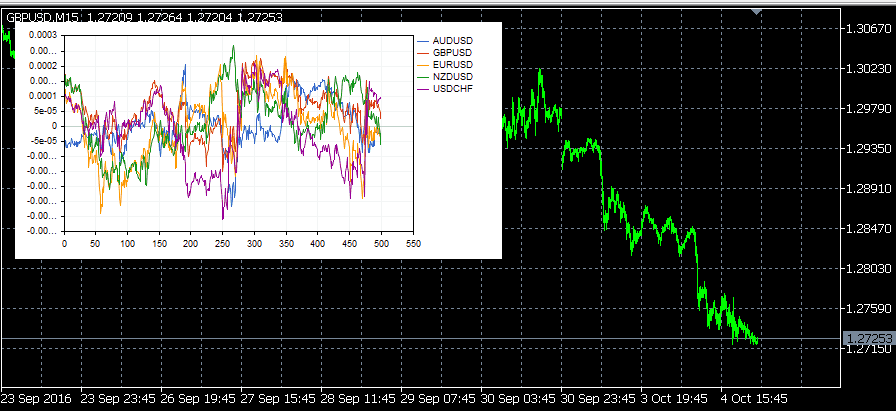
Task: Click the 350 x-axis label on inset graph
Action: point(286,244)
